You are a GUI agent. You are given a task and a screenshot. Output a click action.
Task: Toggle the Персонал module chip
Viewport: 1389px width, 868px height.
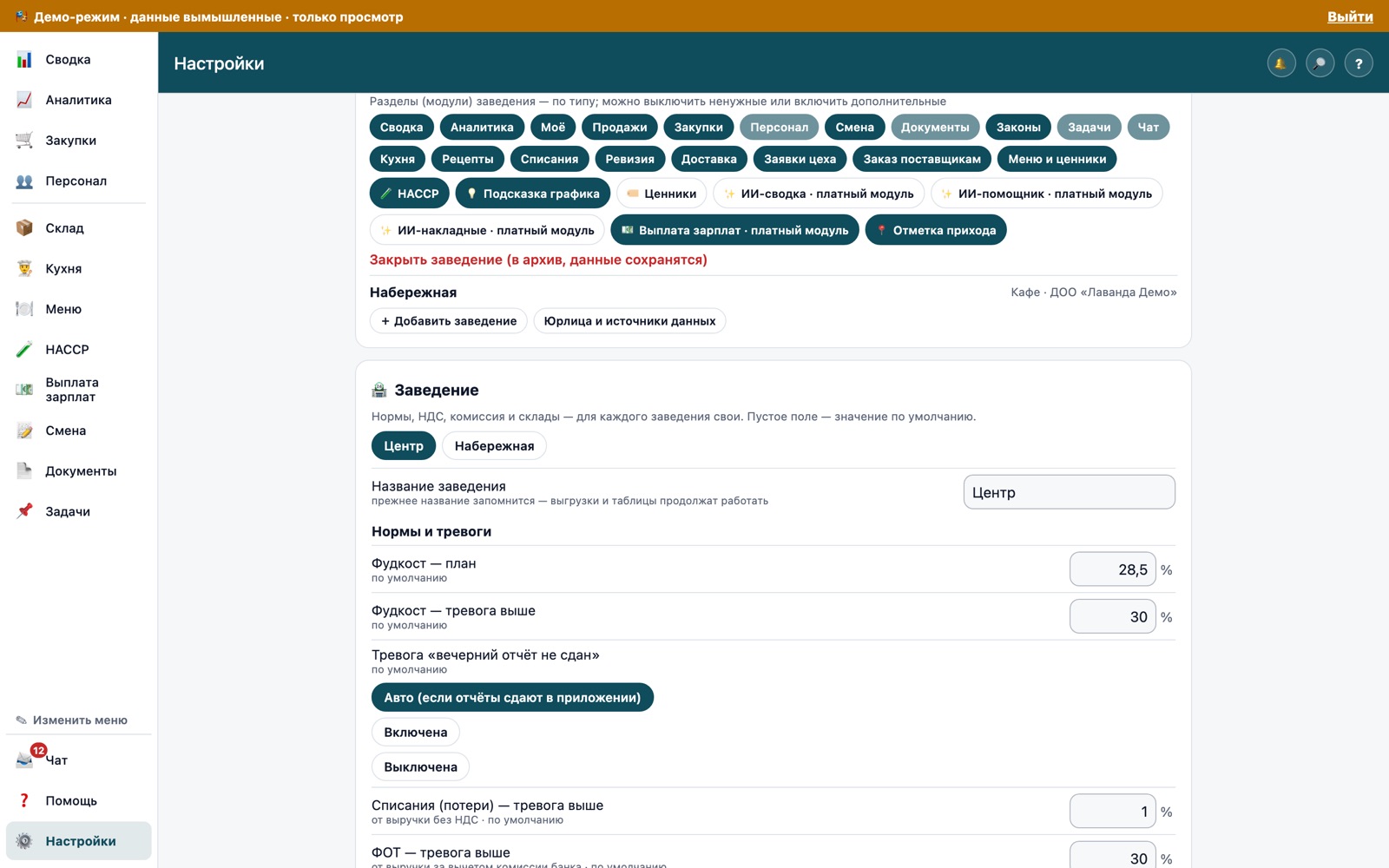(779, 128)
